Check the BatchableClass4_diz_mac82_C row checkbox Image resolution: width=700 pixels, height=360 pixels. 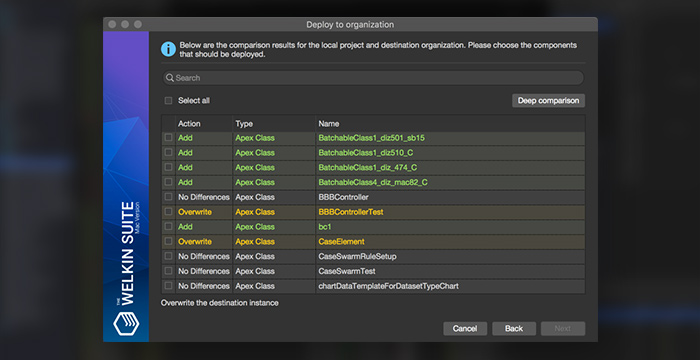tap(168, 182)
